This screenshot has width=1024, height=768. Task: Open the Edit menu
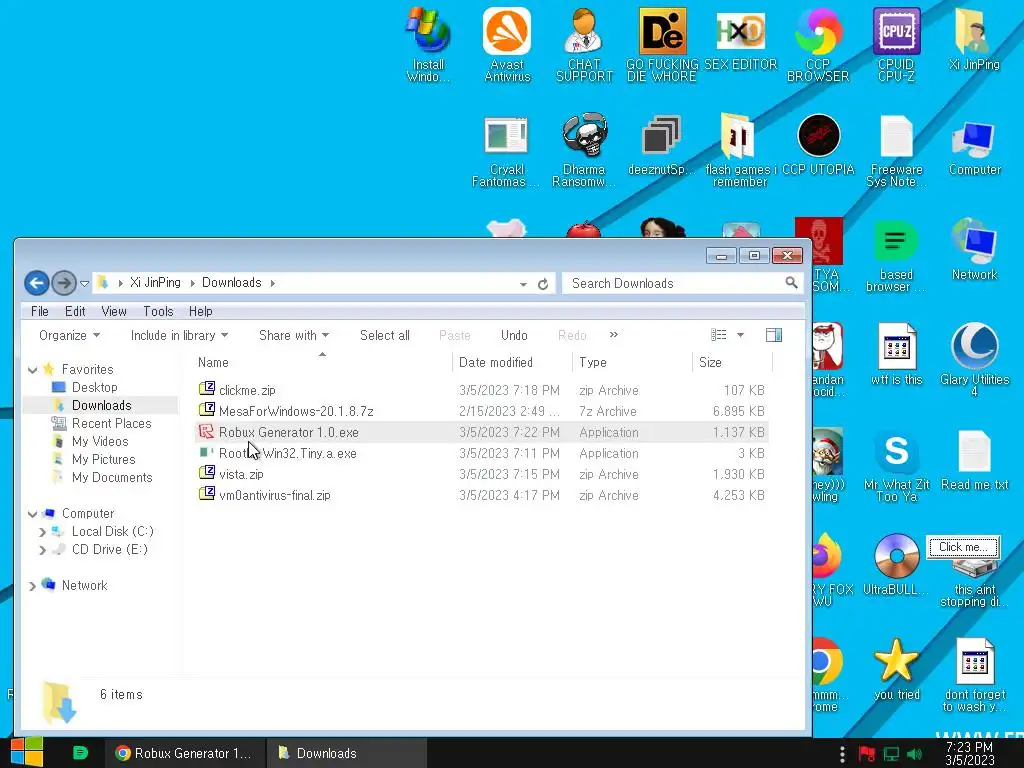pyautogui.click(x=75, y=312)
